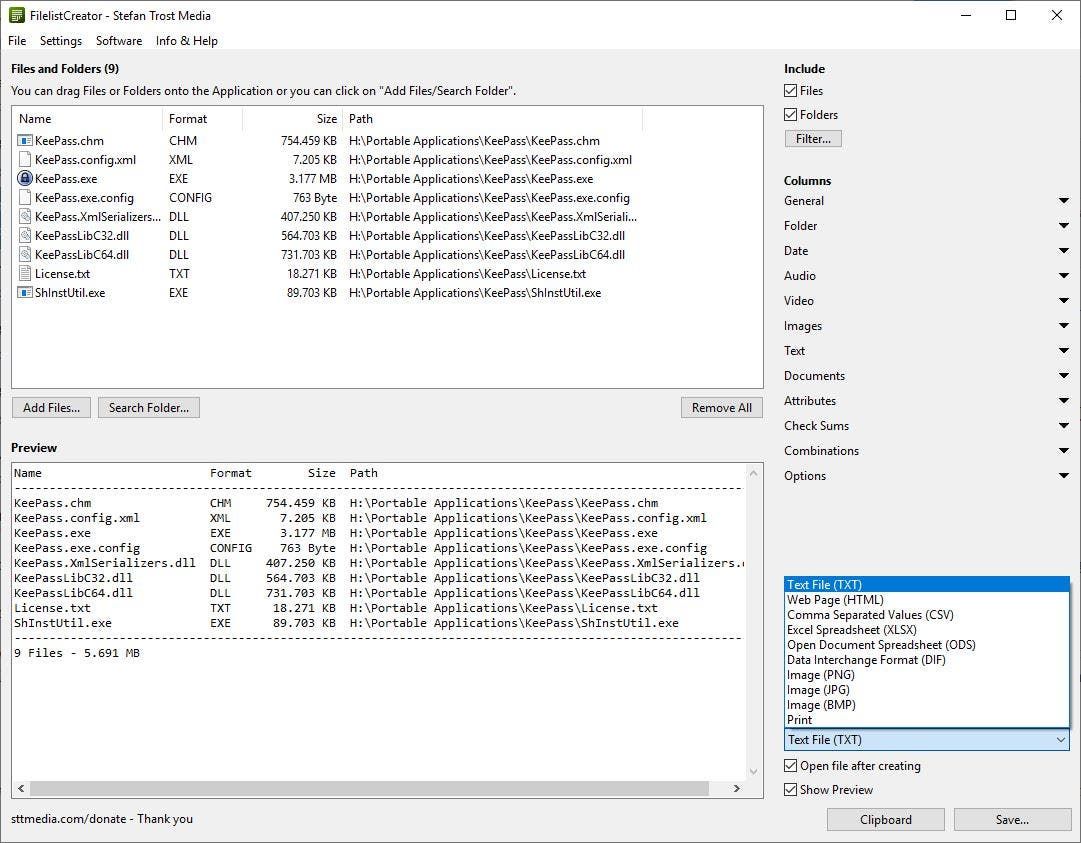Click the CONFIG format cell
The height and width of the screenshot is (843, 1081).
point(190,198)
